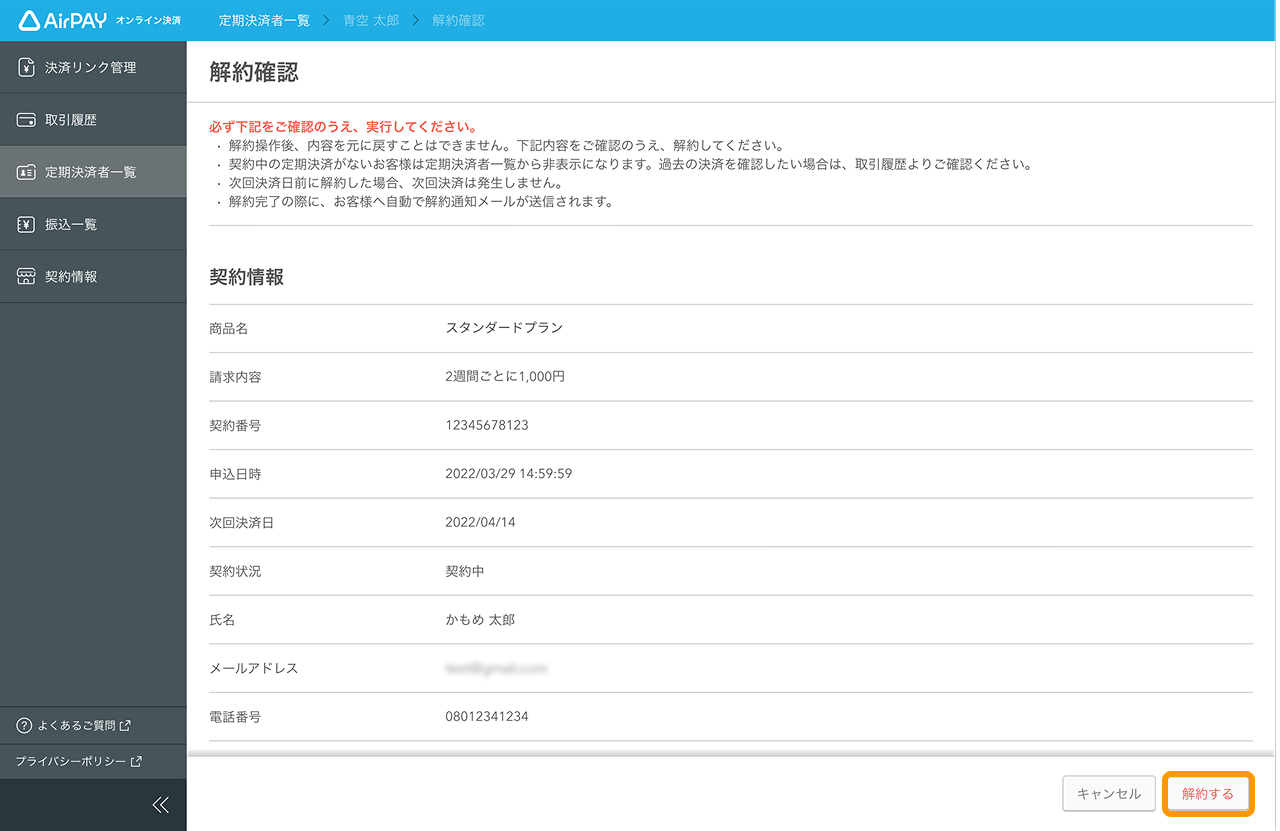The image size is (1280, 831).
Task: Open the プライバシーポリシー link
Action: (70, 762)
